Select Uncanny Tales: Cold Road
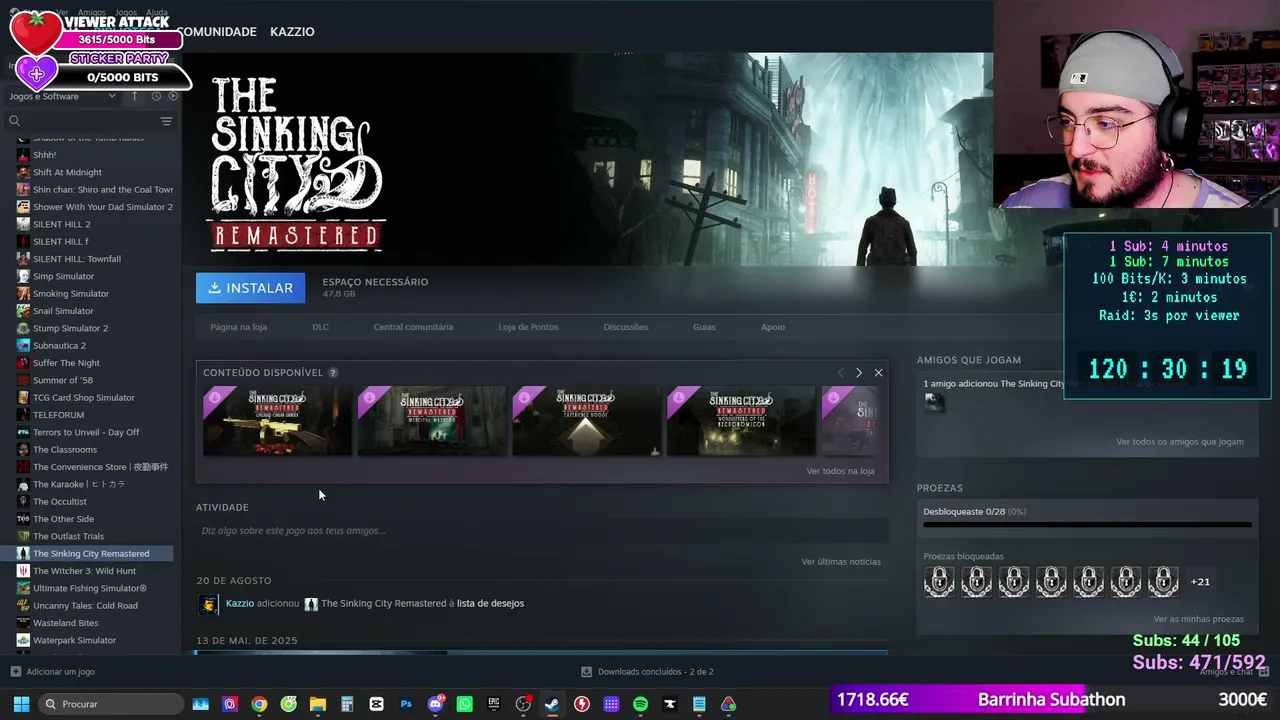 pyautogui.click(x=85, y=606)
